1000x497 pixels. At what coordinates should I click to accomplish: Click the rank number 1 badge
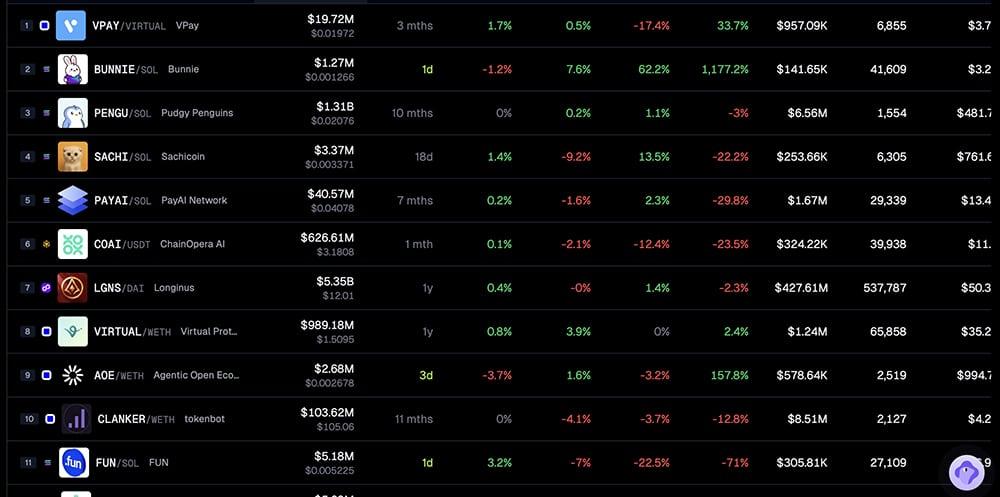coord(26,25)
